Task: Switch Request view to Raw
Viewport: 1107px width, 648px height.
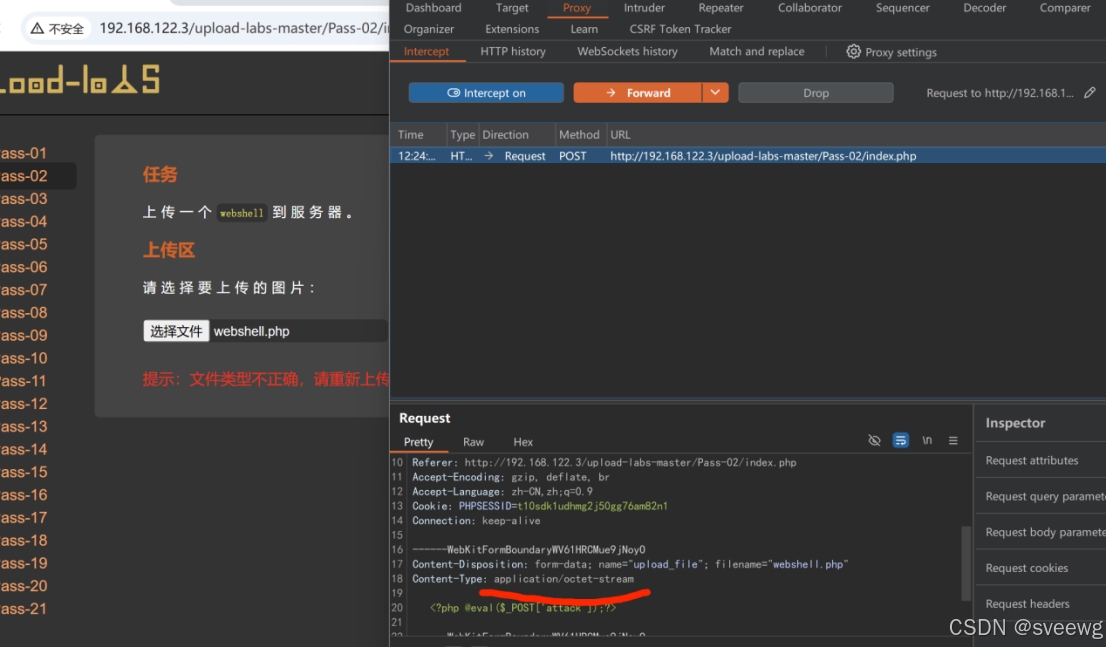Action: click(x=473, y=442)
